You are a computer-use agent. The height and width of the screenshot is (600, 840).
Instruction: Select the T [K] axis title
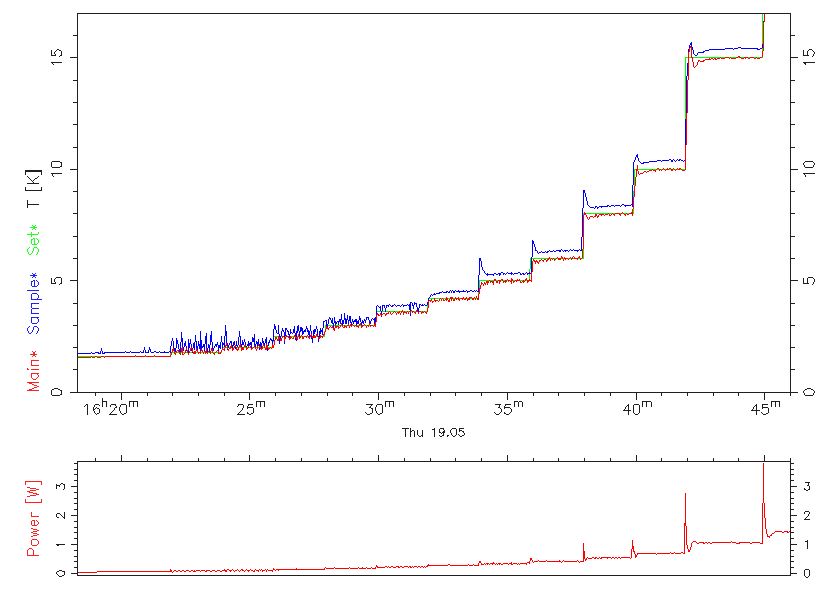[x=35, y=190]
